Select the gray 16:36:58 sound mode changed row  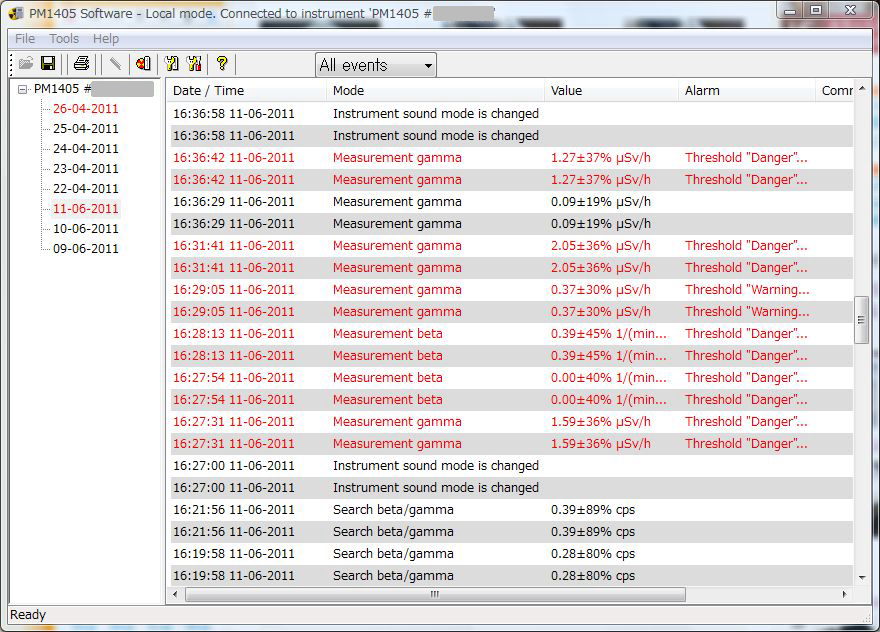coord(511,136)
